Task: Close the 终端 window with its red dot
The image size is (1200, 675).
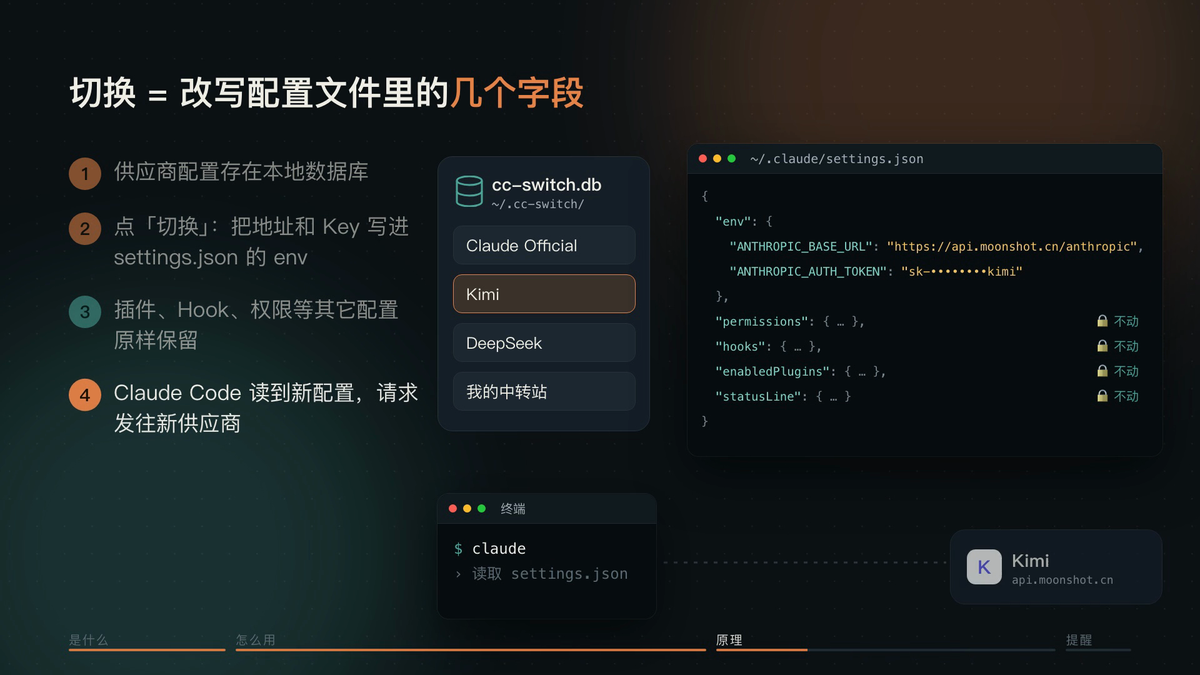Action: pyautogui.click(x=453, y=509)
